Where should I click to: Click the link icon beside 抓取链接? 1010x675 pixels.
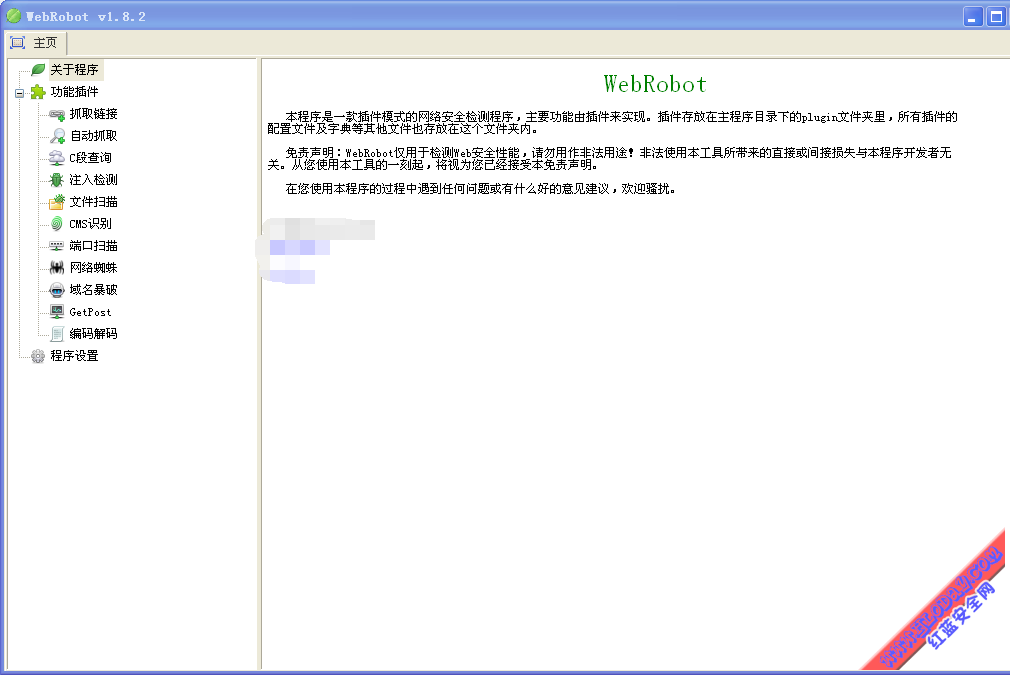pyautogui.click(x=57, y=114)
